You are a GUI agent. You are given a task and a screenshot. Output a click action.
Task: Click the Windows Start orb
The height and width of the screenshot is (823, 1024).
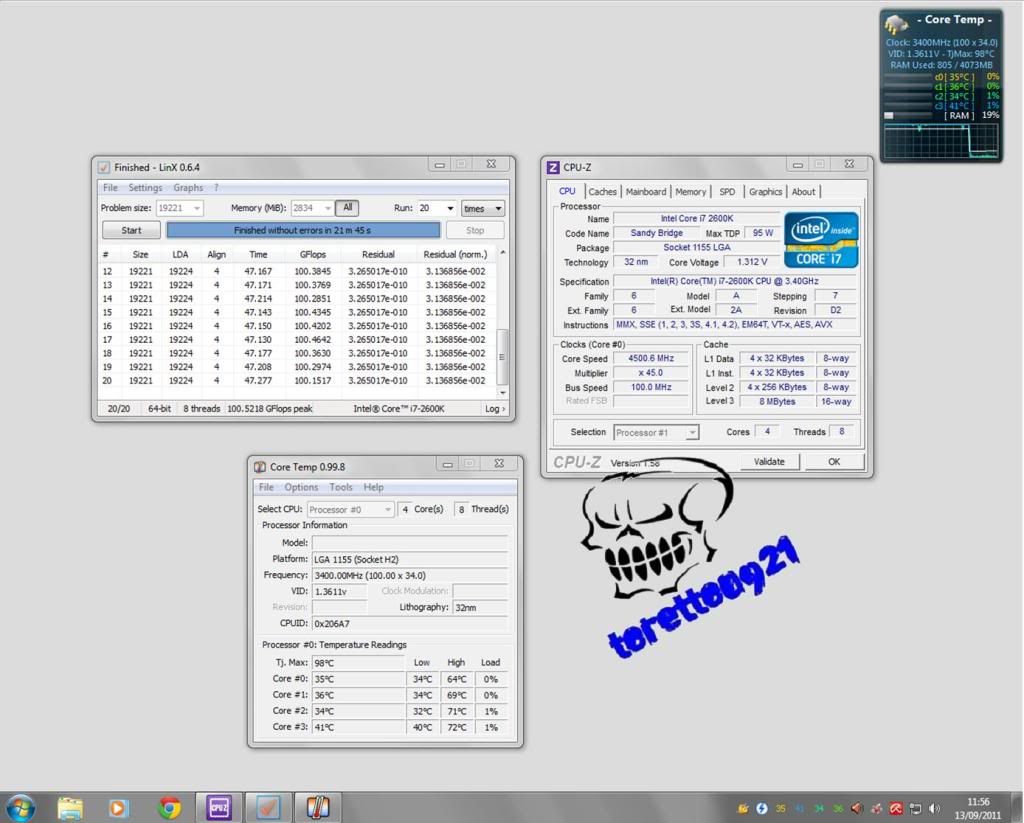(x=21, y=807)
